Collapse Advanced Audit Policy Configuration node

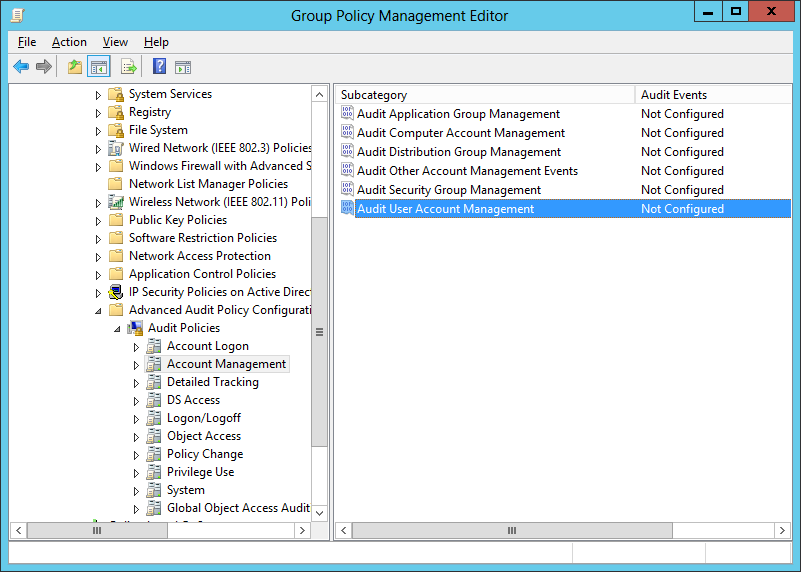[98, 311]
